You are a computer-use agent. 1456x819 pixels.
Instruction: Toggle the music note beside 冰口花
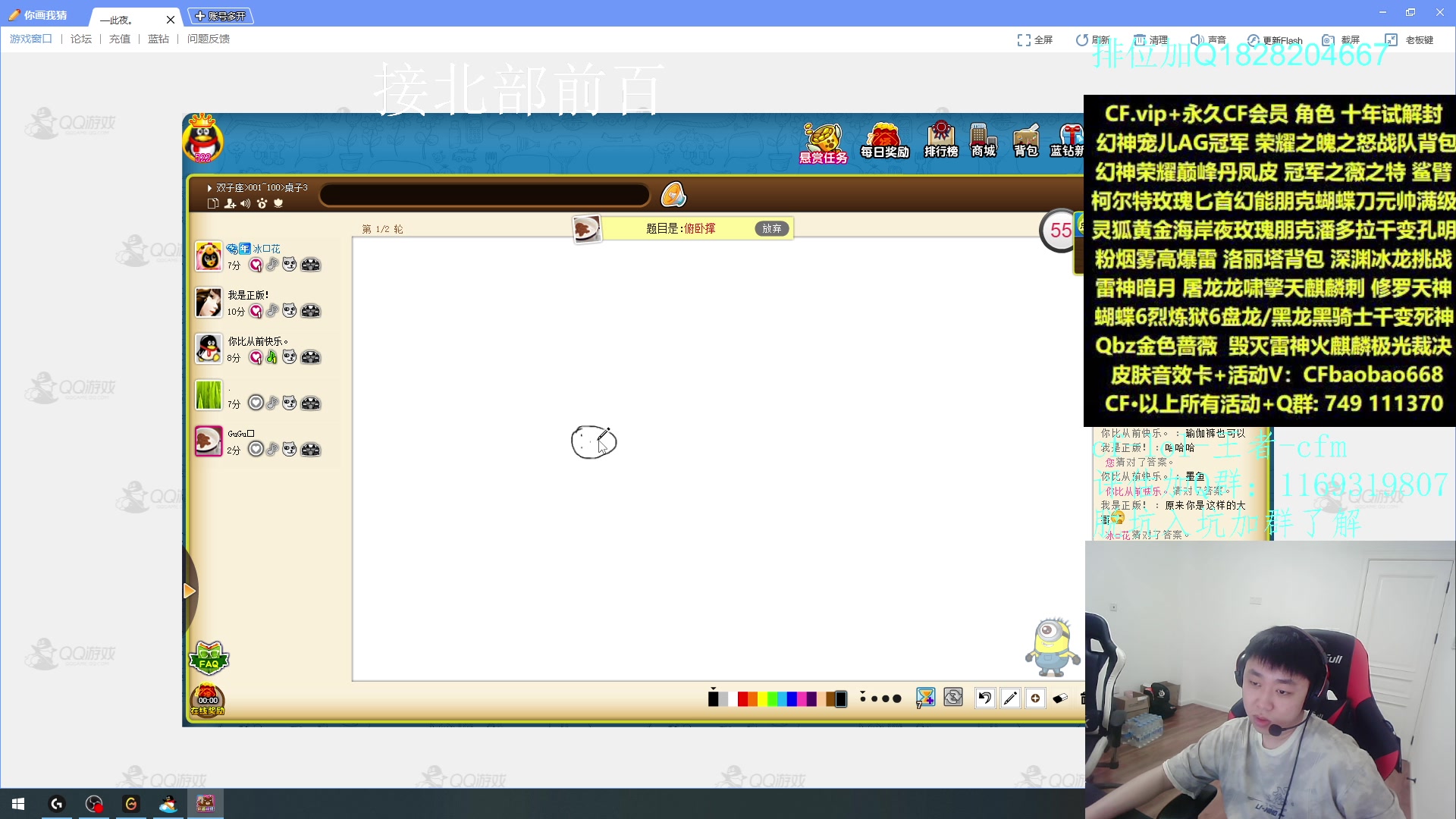coord(272,265)
